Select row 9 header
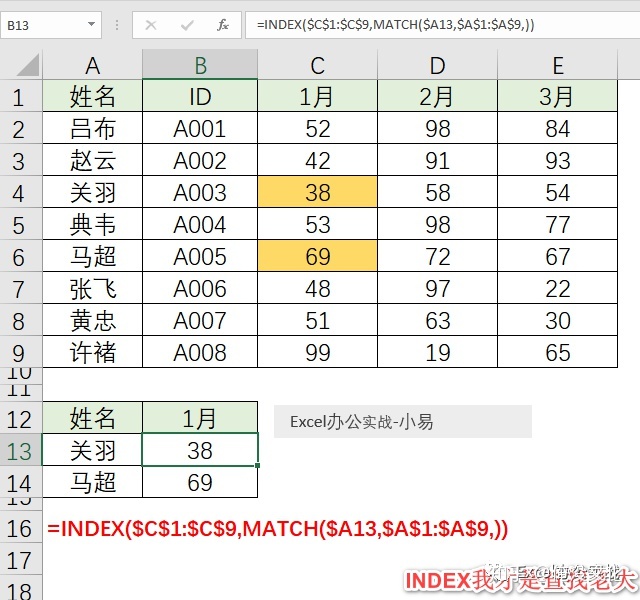Image resolution: width=640 pixels, height=600 pixels. click(x=20, y=352)
